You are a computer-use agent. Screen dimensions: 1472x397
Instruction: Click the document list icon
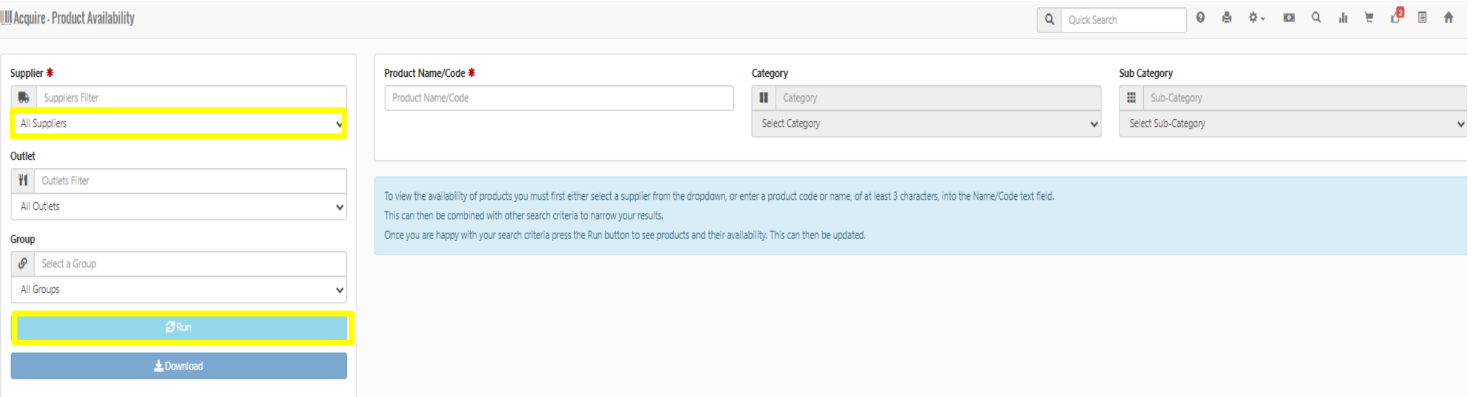pos(1422,18)
